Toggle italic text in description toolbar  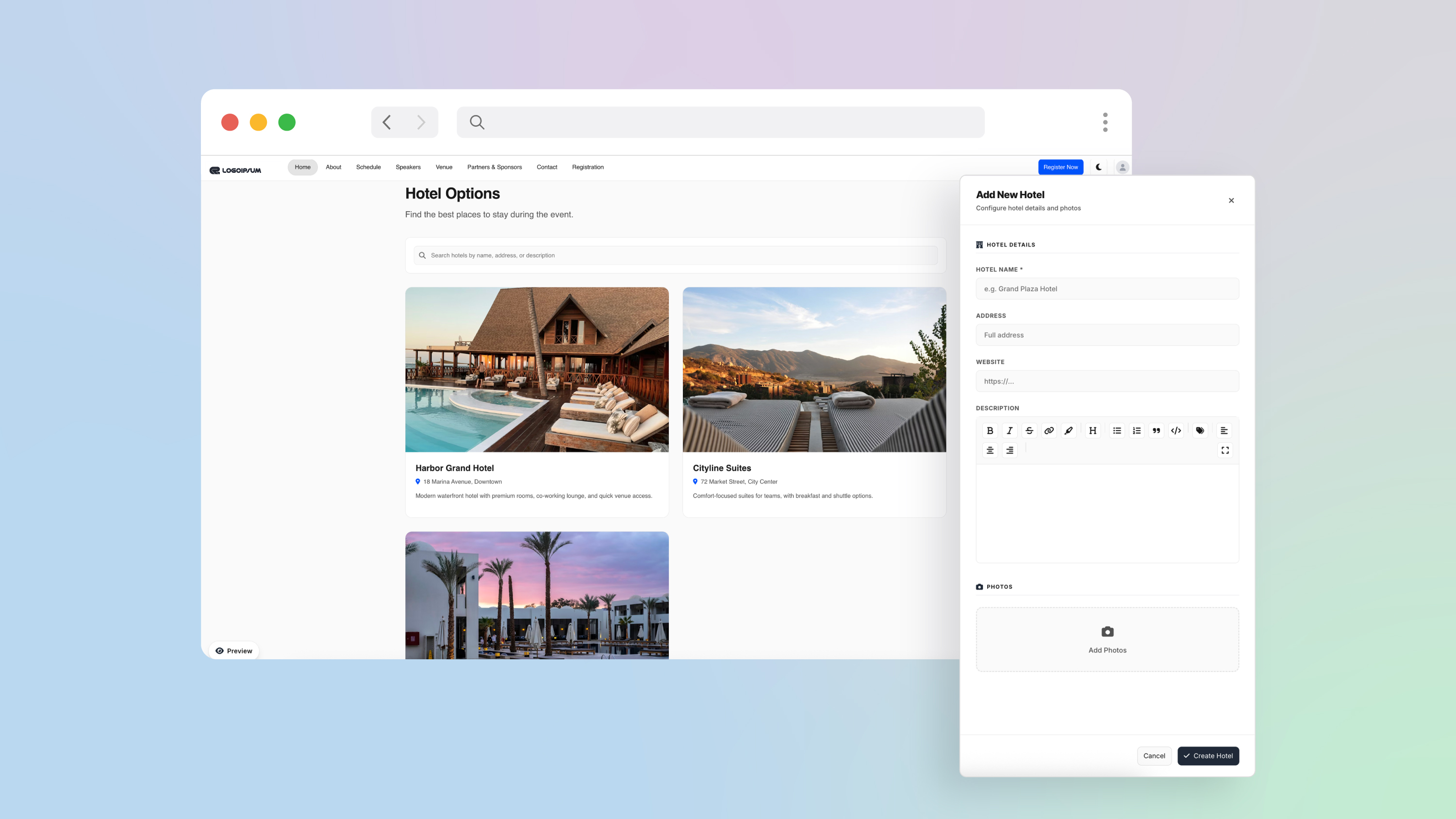coord(1009,431)
